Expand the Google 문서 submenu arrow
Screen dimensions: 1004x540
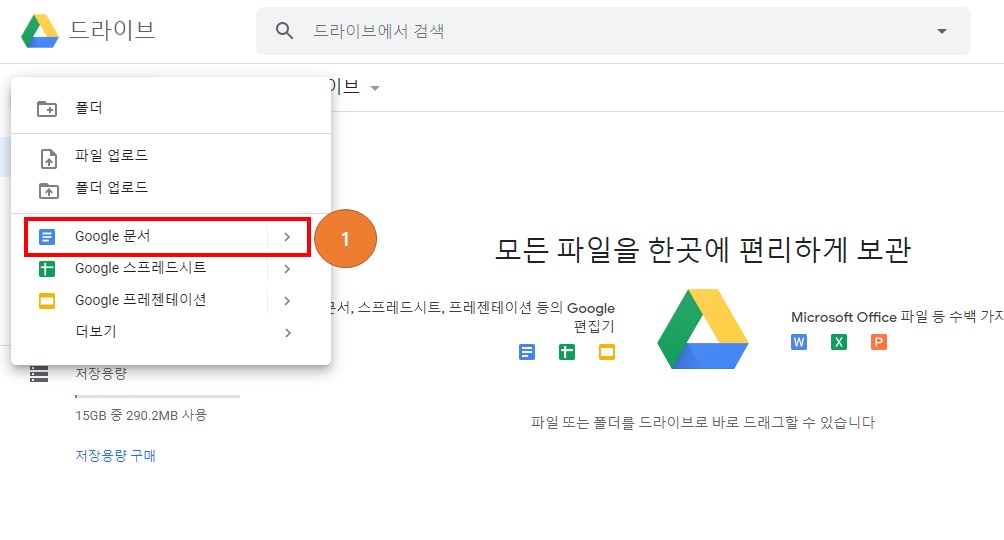287,237
